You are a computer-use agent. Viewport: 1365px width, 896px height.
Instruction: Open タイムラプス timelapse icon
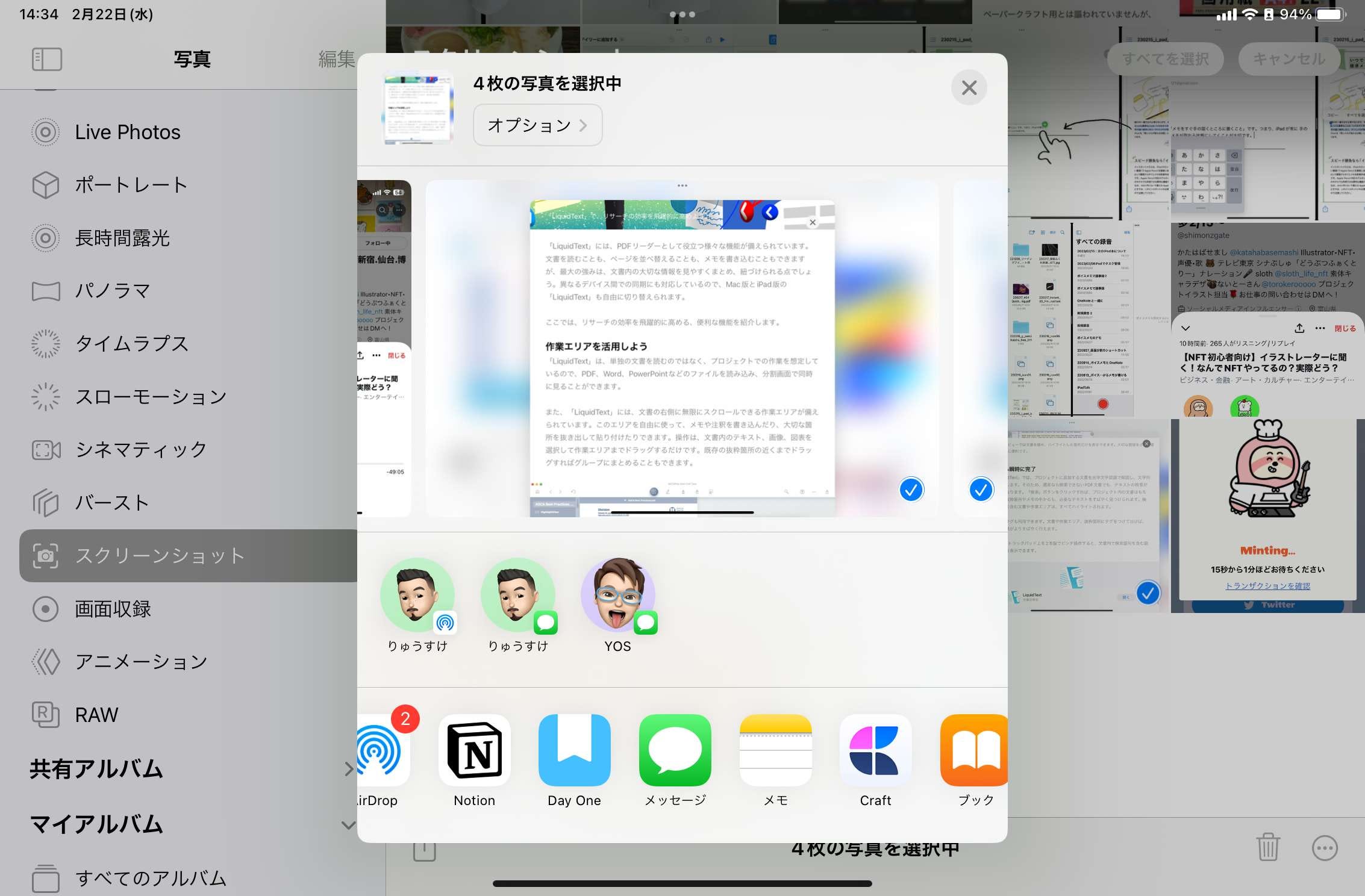click(46, 344)
